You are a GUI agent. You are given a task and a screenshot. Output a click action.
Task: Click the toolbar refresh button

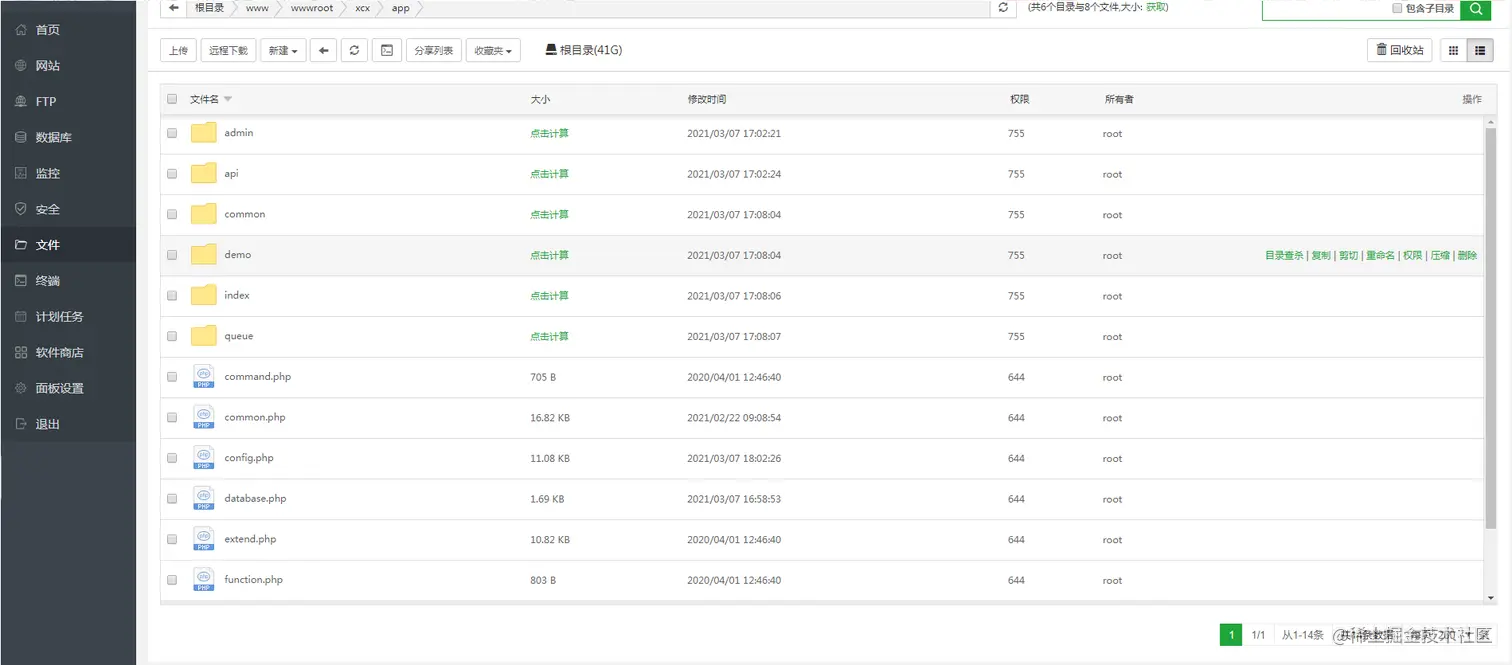pos(354,50)
